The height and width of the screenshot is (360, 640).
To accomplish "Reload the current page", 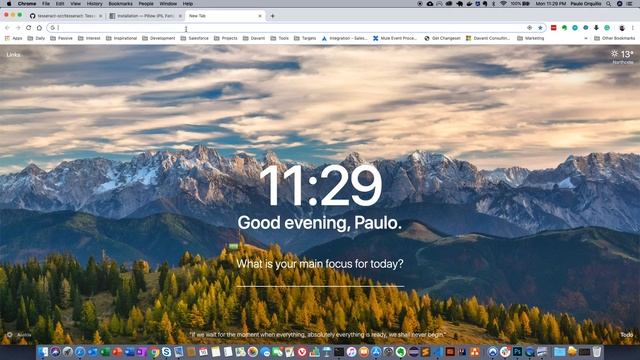I will 29,28.
